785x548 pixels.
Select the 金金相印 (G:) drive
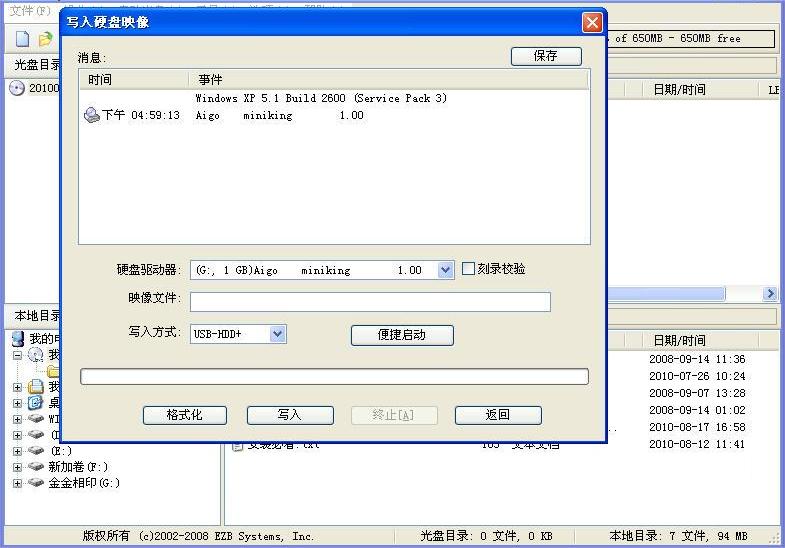pyautogui.click(x=84, y=483)
